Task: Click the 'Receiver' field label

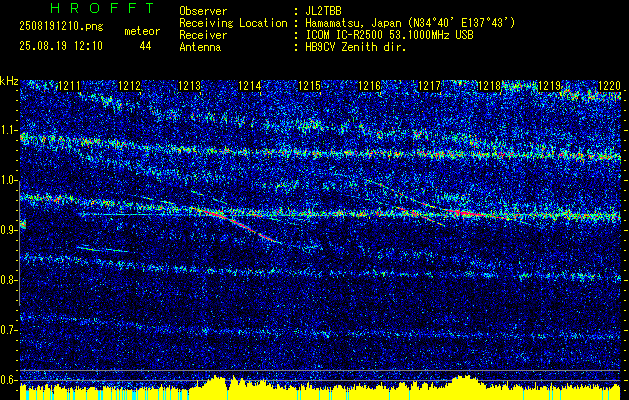Action: [x=203, y=35]
